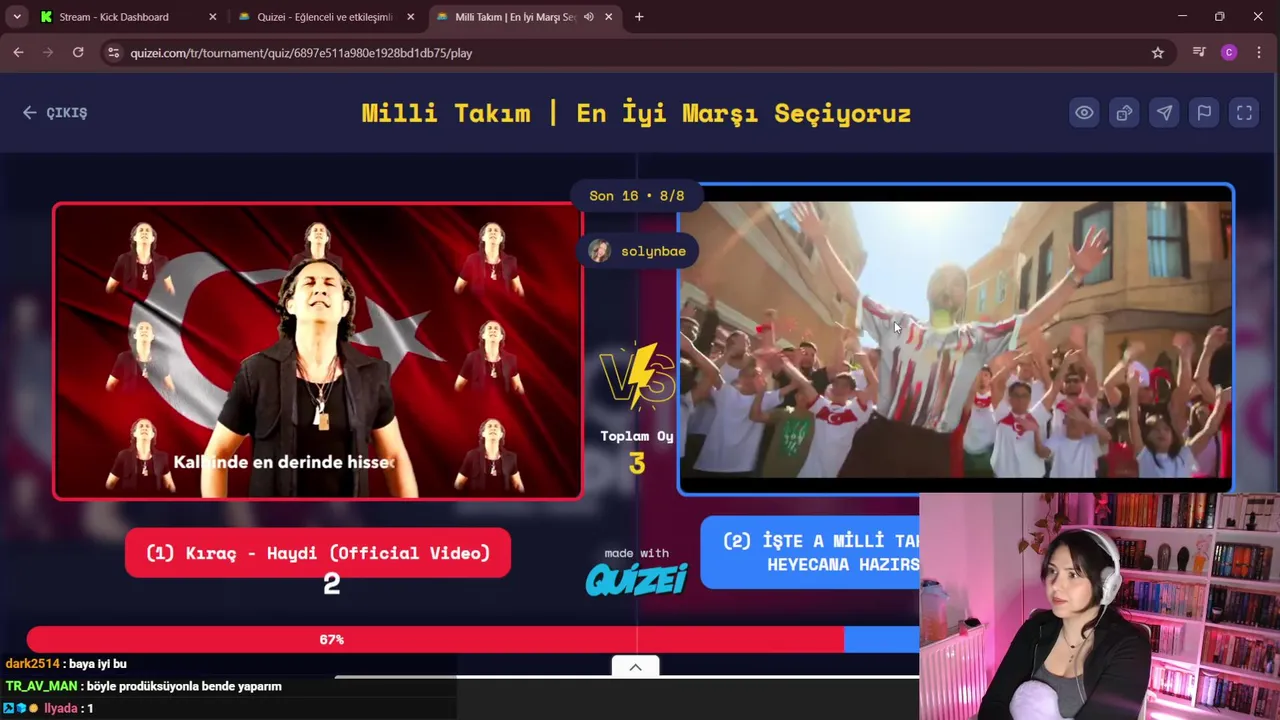The image size is (1280, 720).
Task: Open the tab search dropdown
Action: pos(16,17)
